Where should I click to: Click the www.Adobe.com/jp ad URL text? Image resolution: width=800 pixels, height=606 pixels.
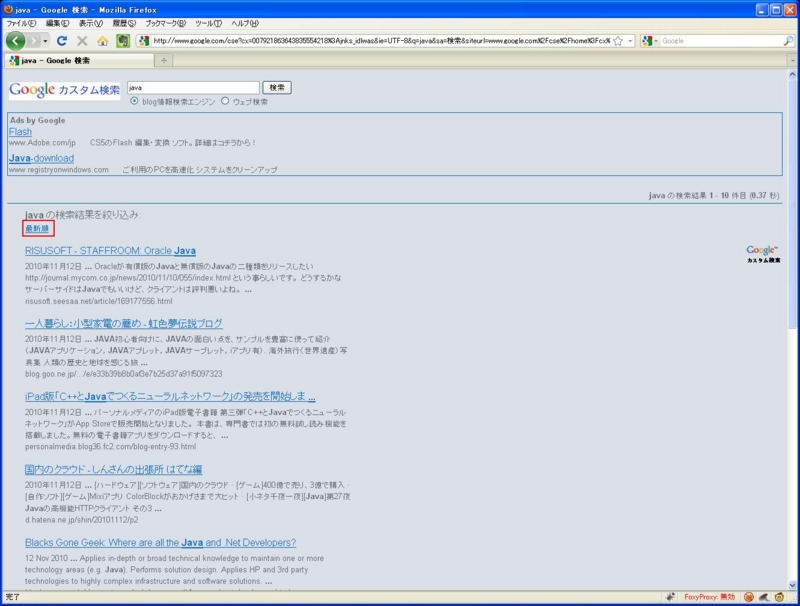coord(42,143)
